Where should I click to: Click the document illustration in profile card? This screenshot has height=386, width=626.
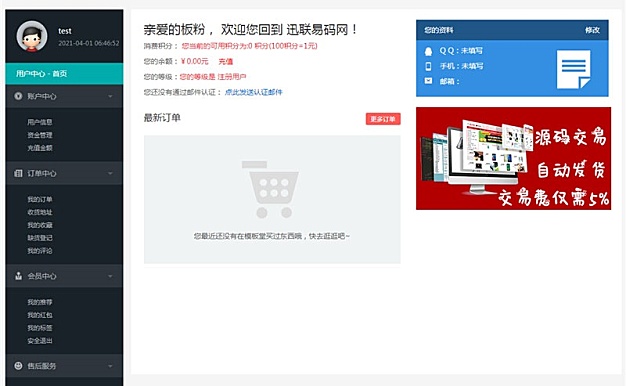pyautogui.click(x=573, y=69)
